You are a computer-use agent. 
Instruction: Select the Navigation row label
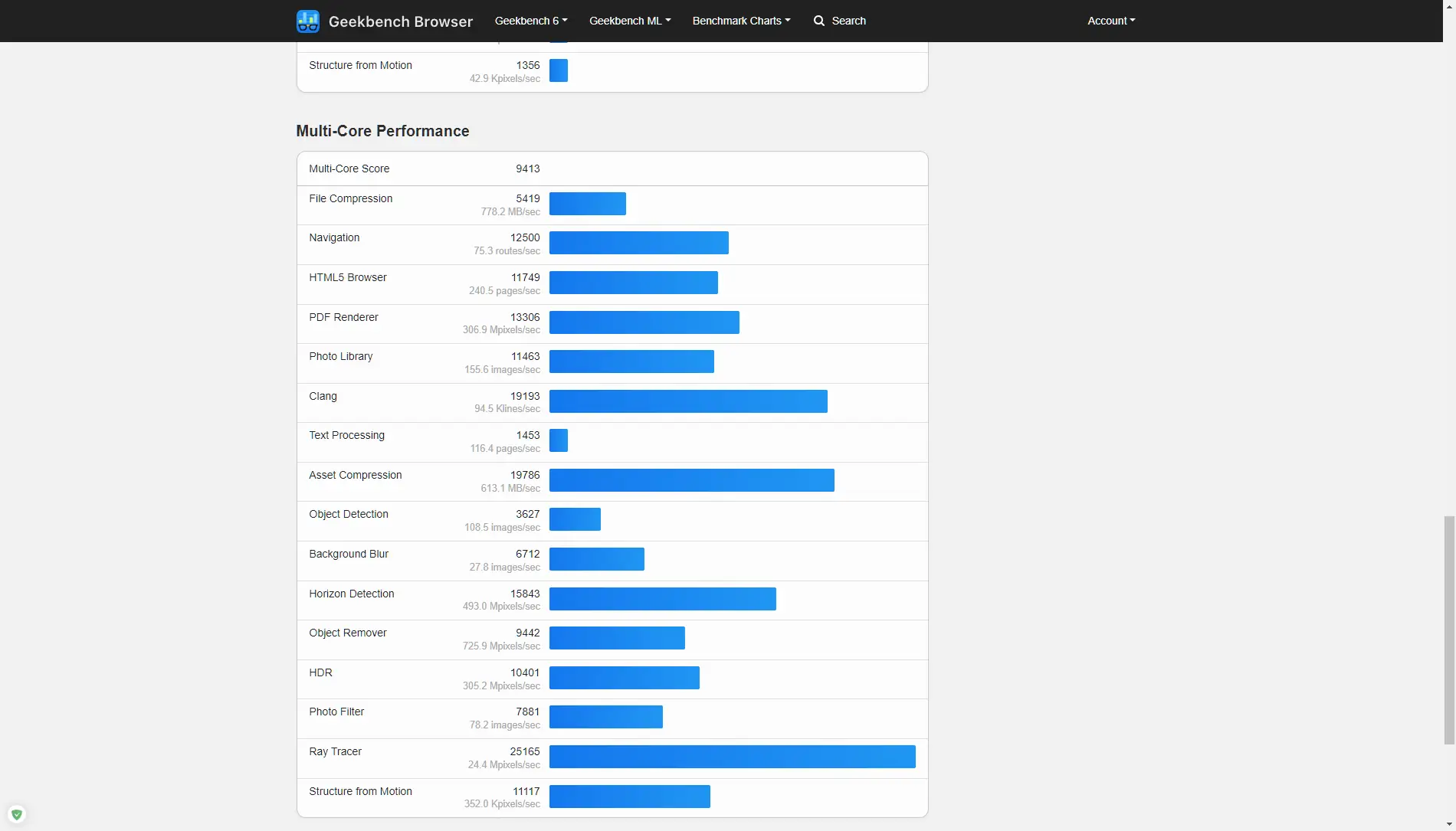(334, 237)
